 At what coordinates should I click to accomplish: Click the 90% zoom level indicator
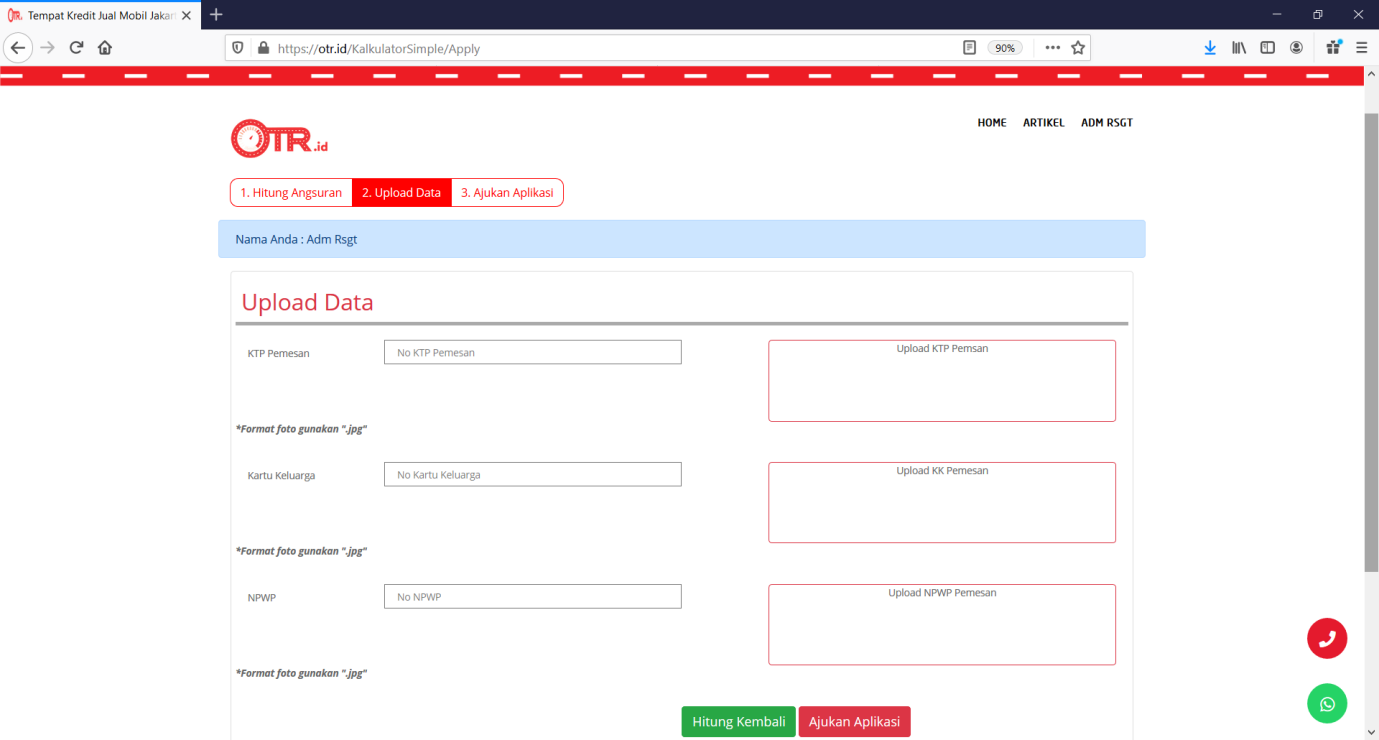pos(1004,48)
